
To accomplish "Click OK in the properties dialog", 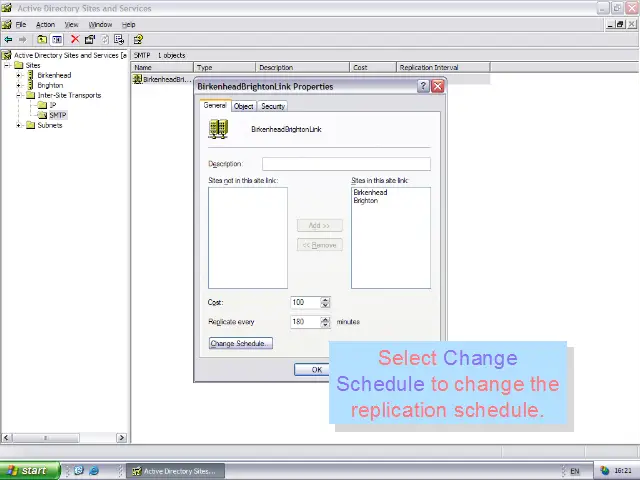I will point(312,369).
